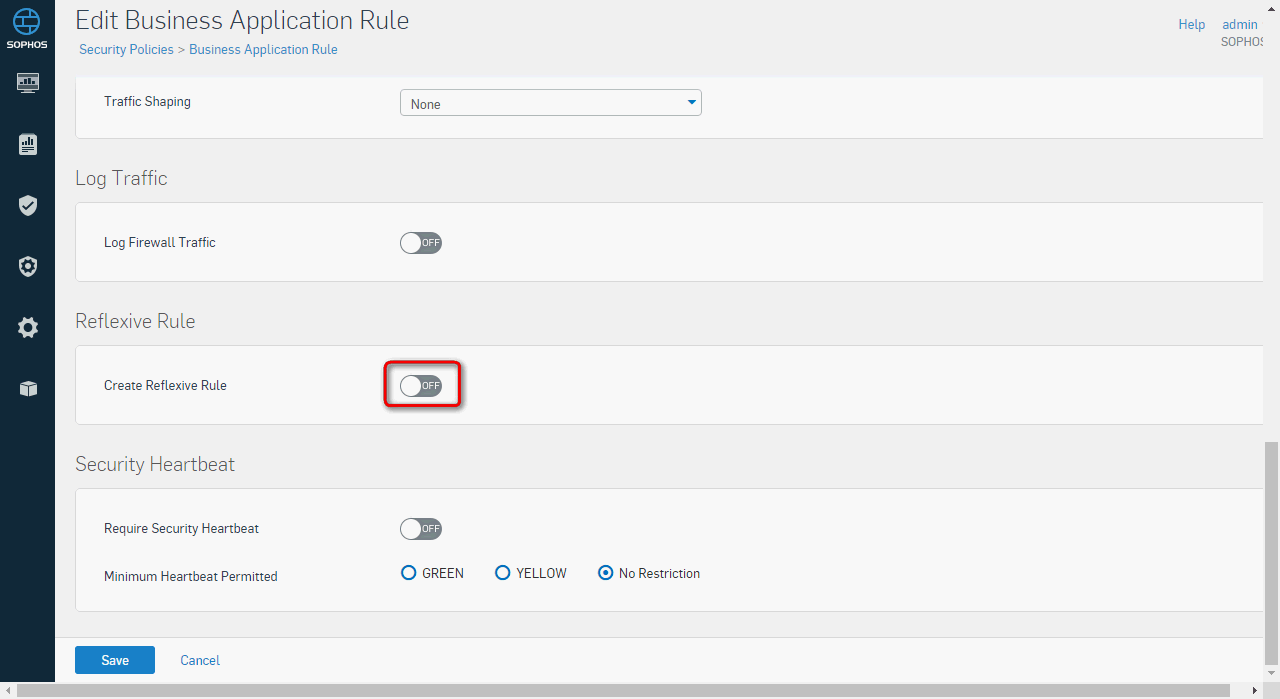Enable the Create Reflexive Rule switch
The width and height of the screenshot is (1280, 699).
click(421, 386)
